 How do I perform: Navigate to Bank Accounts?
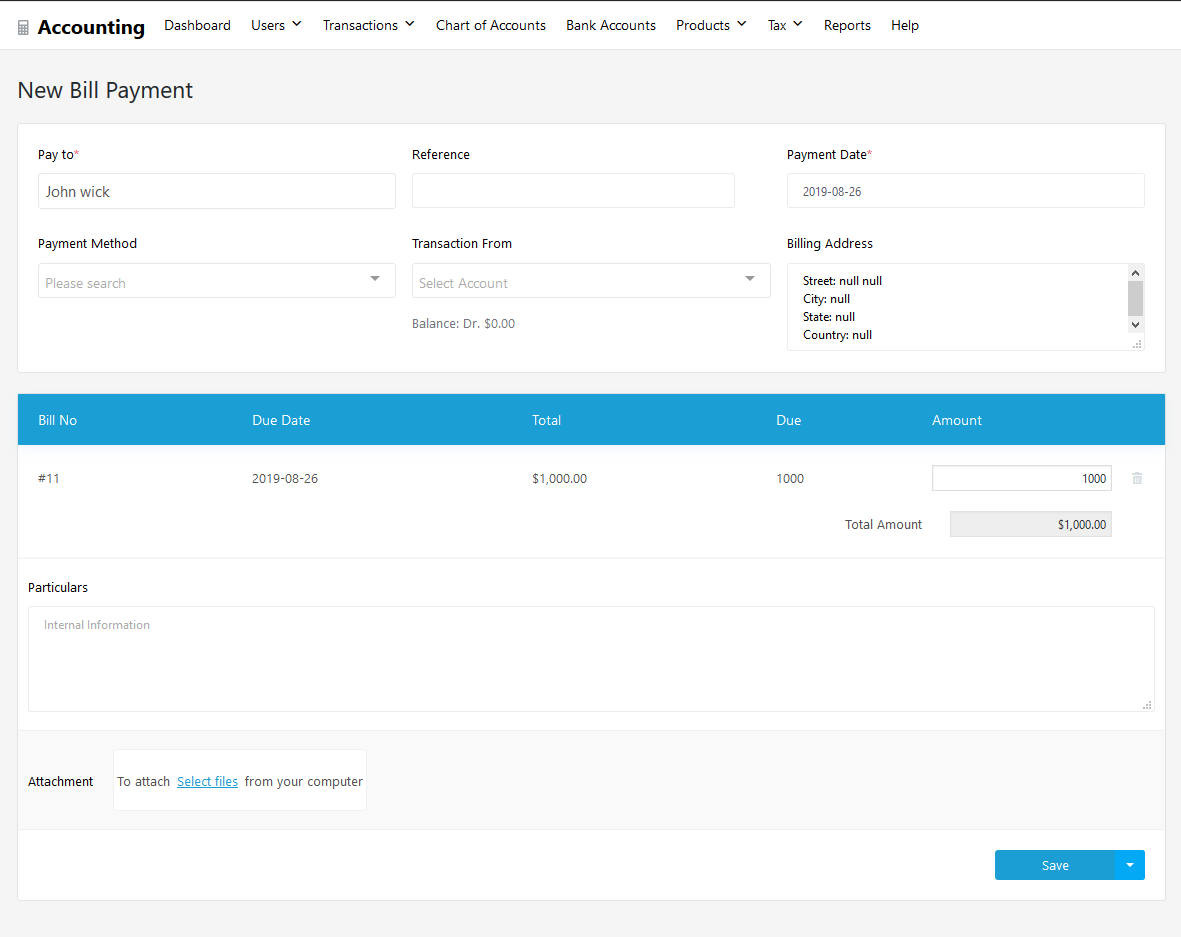point(610,25)
